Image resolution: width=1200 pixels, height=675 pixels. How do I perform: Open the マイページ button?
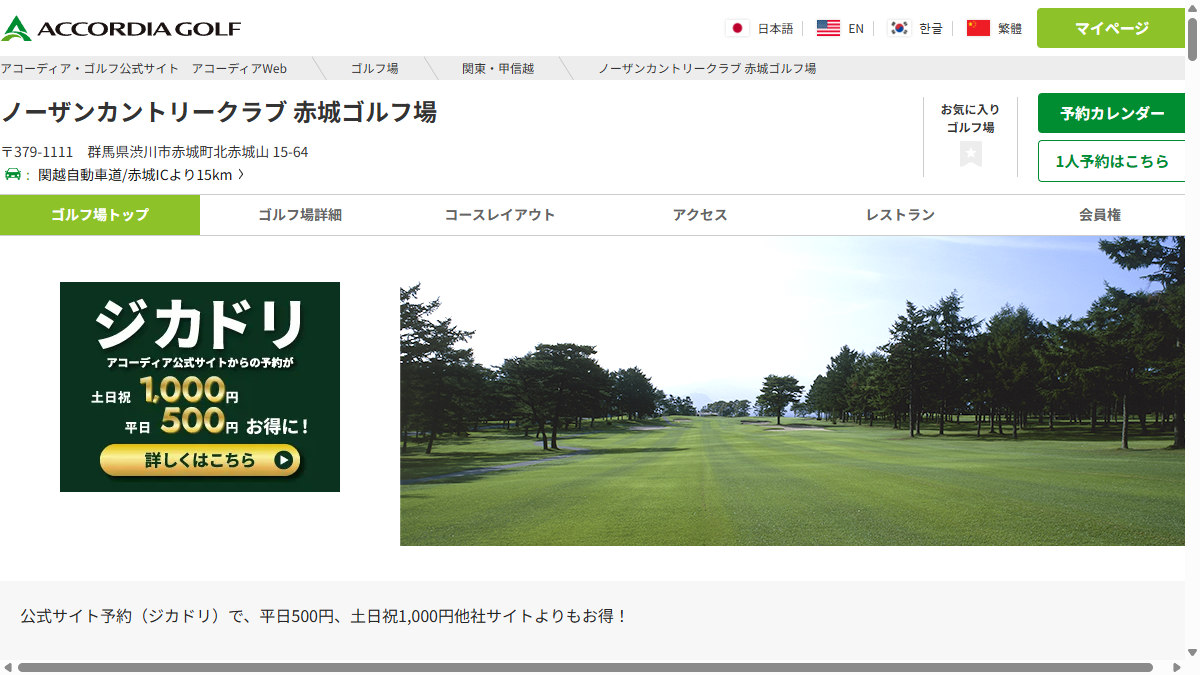(x=1111, y=28)
